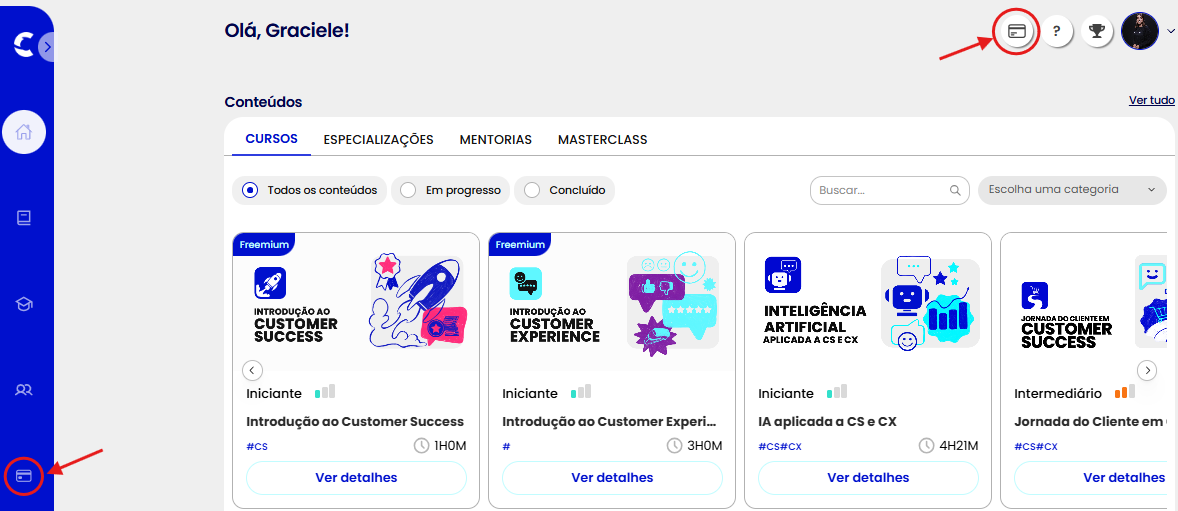The height and width of the screenshot is (511, 1178).
Task: Click the Conteúdos section heading
Action: [x=263, y=102]
